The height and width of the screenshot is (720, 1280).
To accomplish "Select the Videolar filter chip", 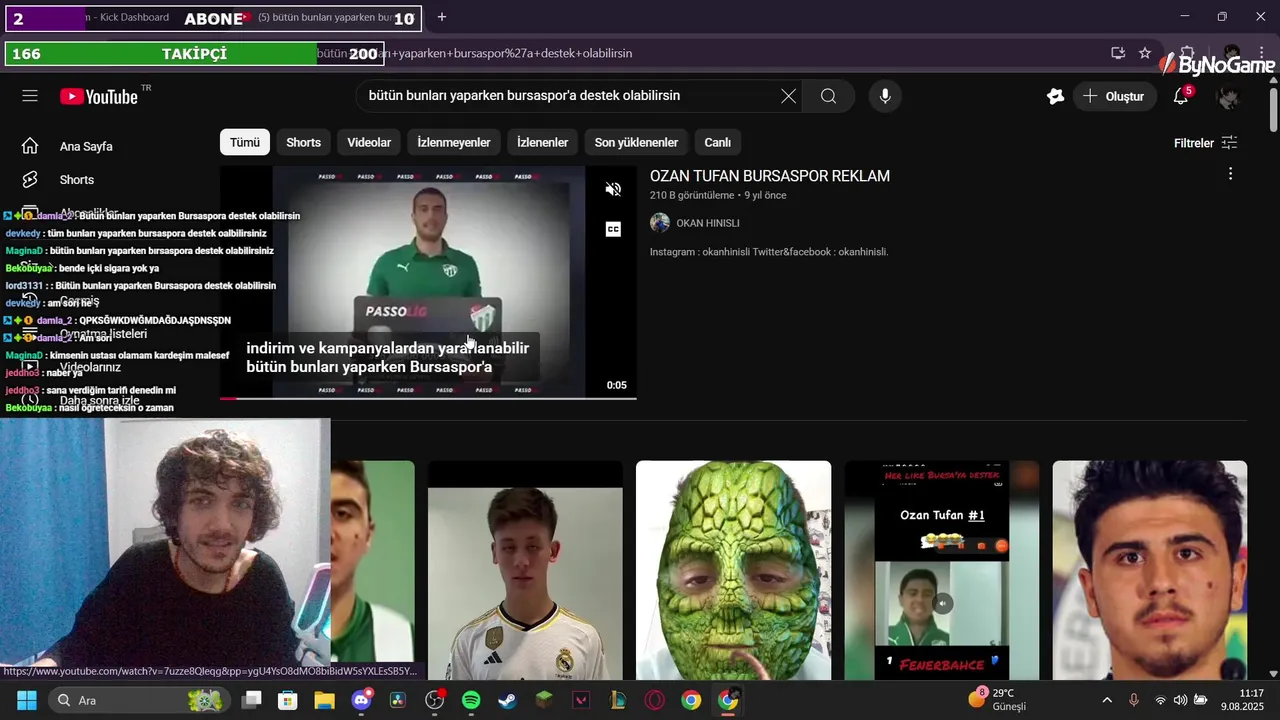I will (x=369, y=142).
